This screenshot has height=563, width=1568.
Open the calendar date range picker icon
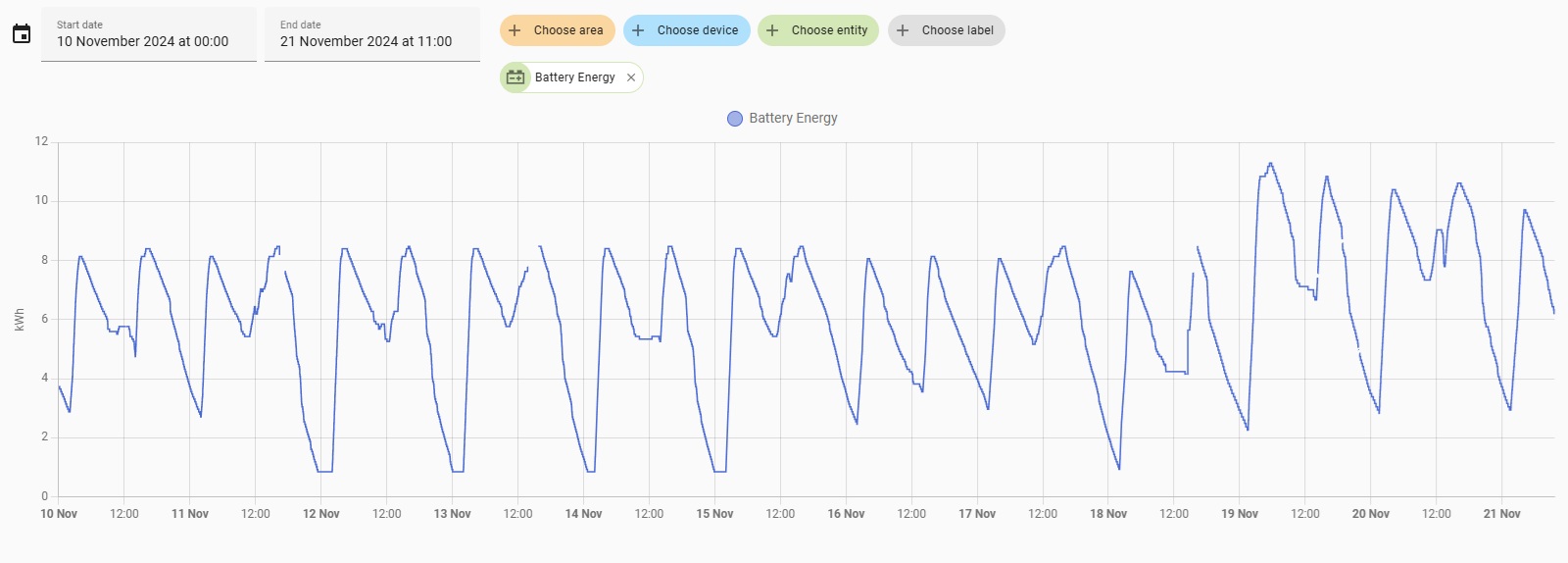pos(22,34)
